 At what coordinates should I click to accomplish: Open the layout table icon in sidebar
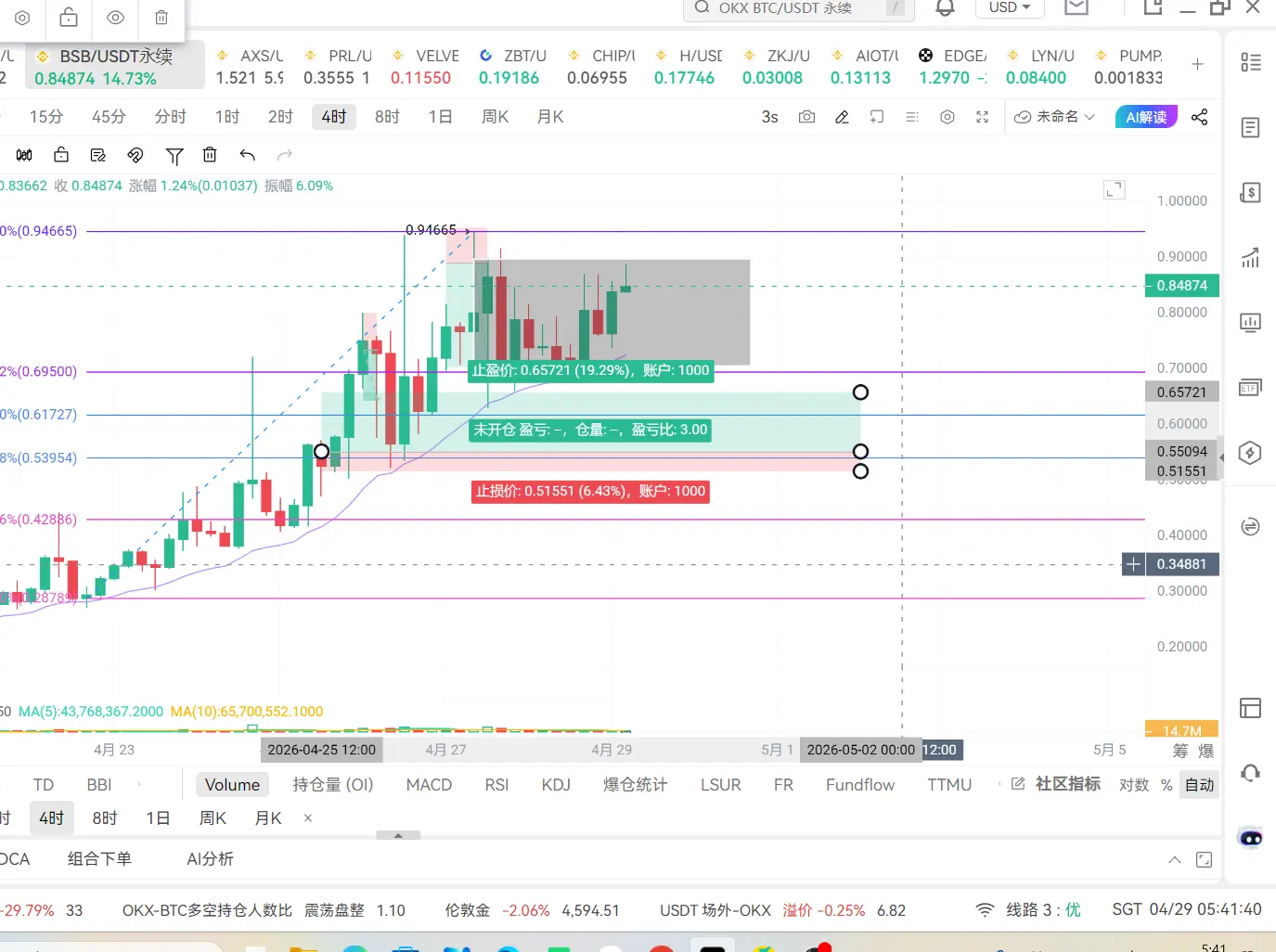(x=1250, y=708)
